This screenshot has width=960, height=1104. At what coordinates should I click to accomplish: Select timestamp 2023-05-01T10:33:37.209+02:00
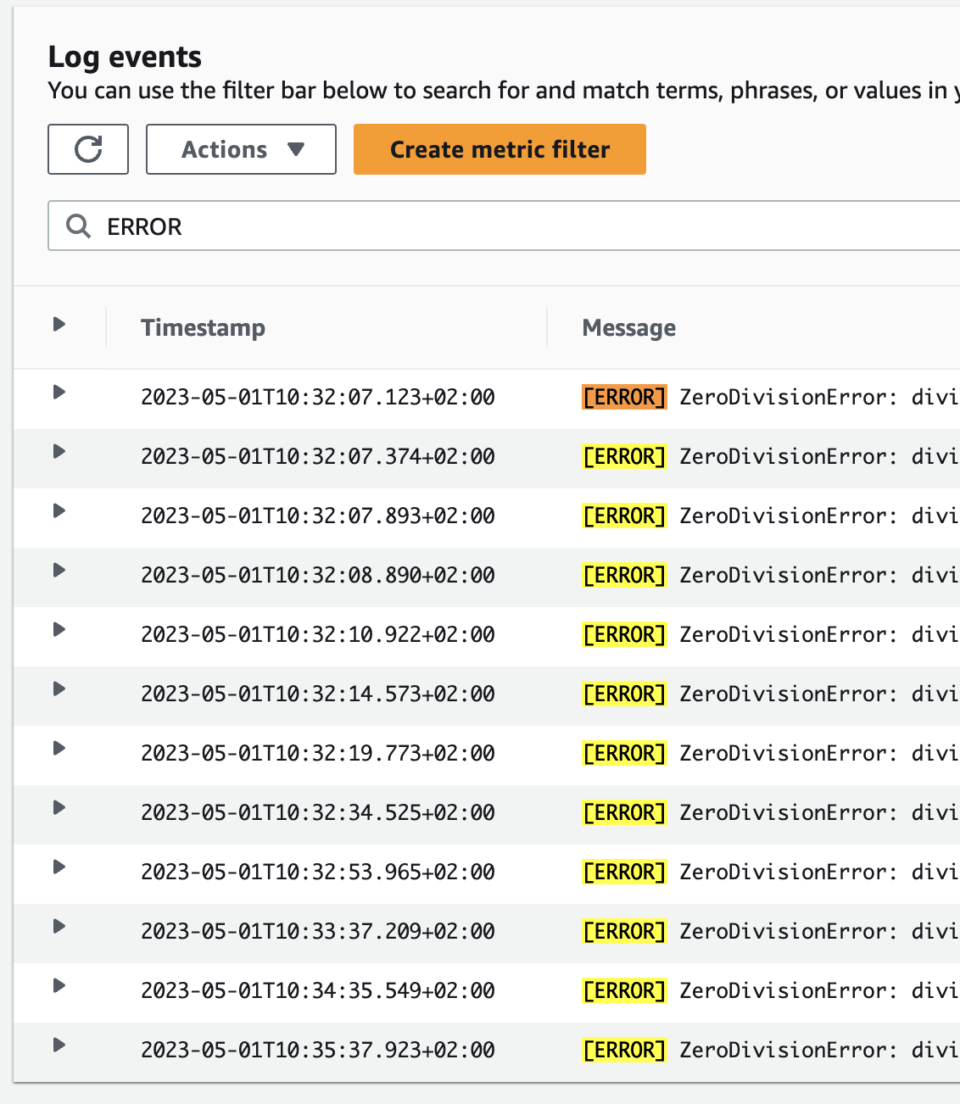pos(318,932)
